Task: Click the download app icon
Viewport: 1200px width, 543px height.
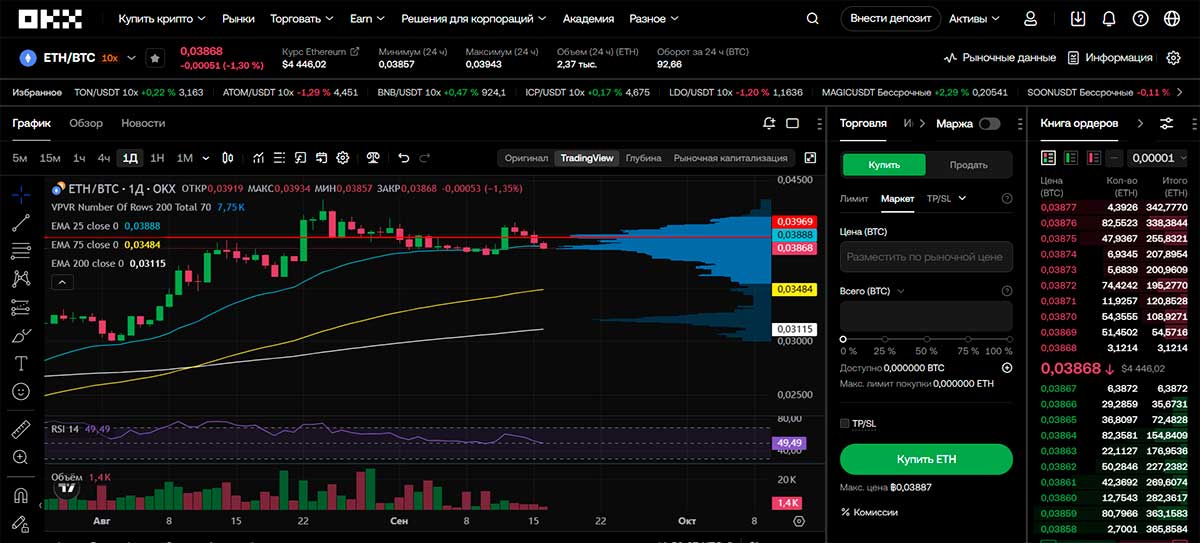Action: point(1077,19)
